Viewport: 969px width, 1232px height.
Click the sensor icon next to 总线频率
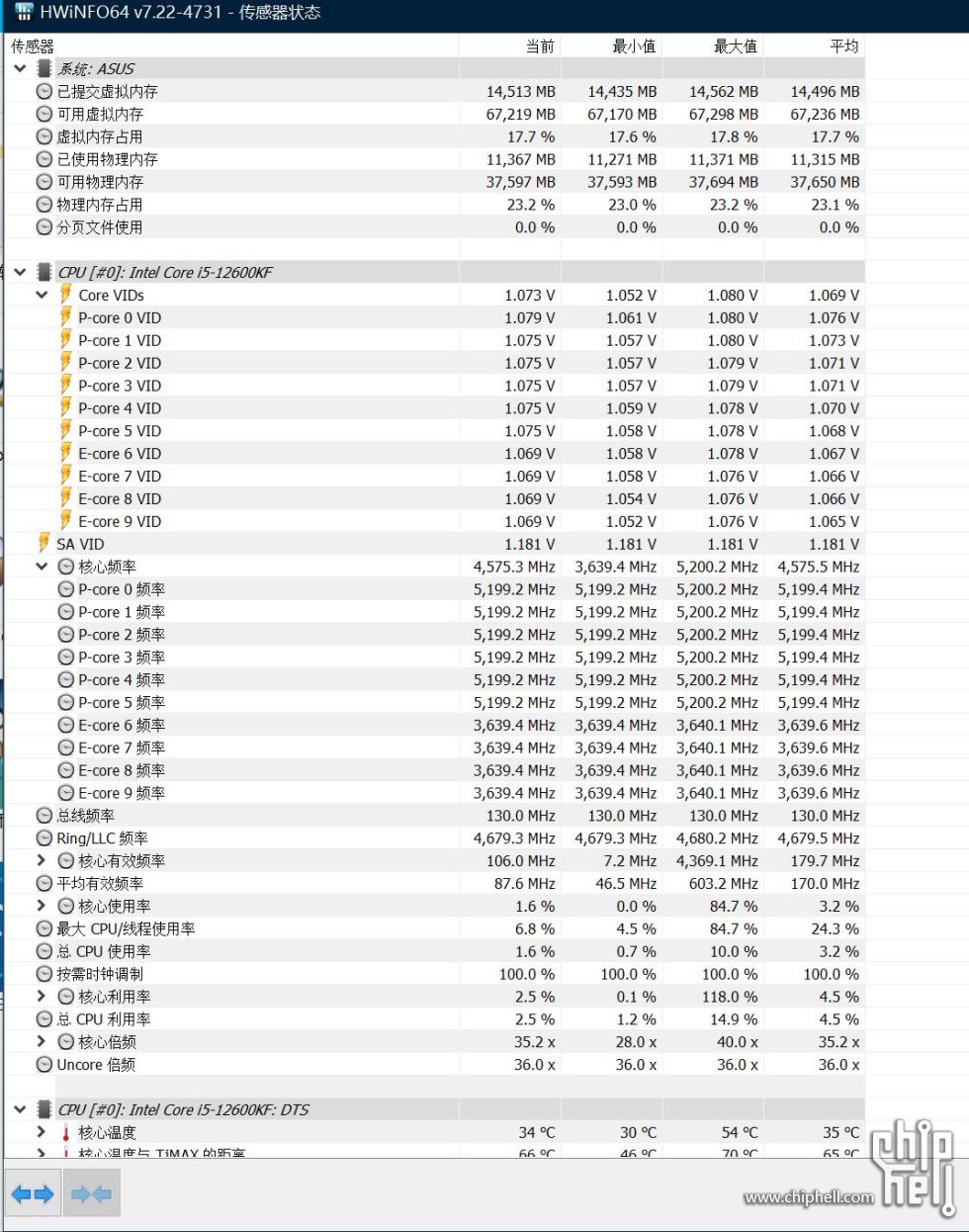click(x=44, y=816)
